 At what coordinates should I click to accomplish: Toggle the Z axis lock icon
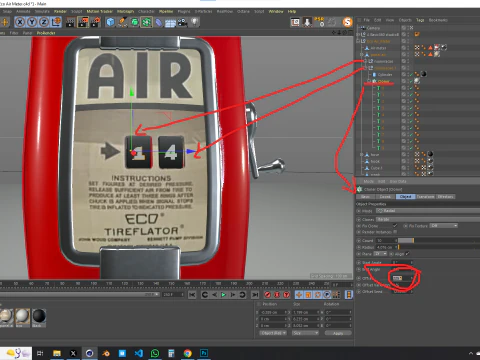pyautogui.click(x=44, y=22)
